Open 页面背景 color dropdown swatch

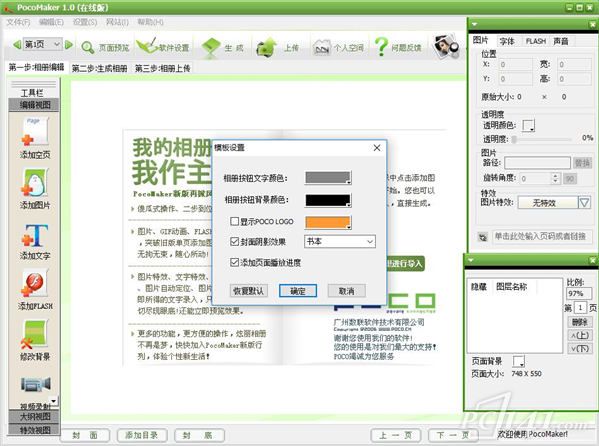(519, 361)
